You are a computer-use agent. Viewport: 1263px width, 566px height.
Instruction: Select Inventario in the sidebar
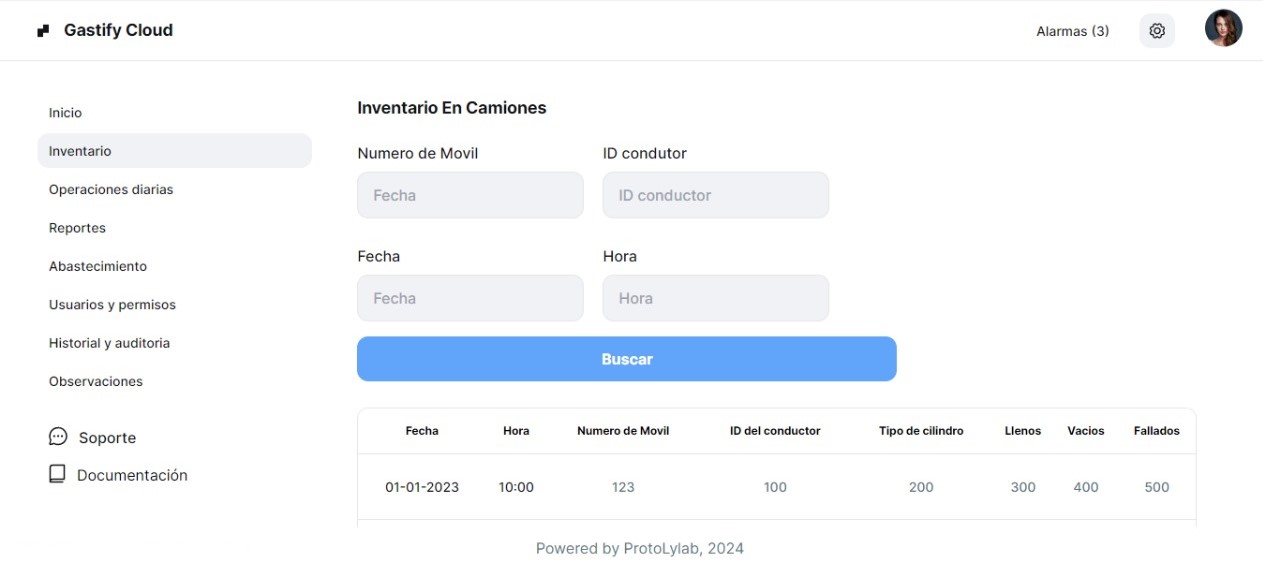click(x=80, y=151)
